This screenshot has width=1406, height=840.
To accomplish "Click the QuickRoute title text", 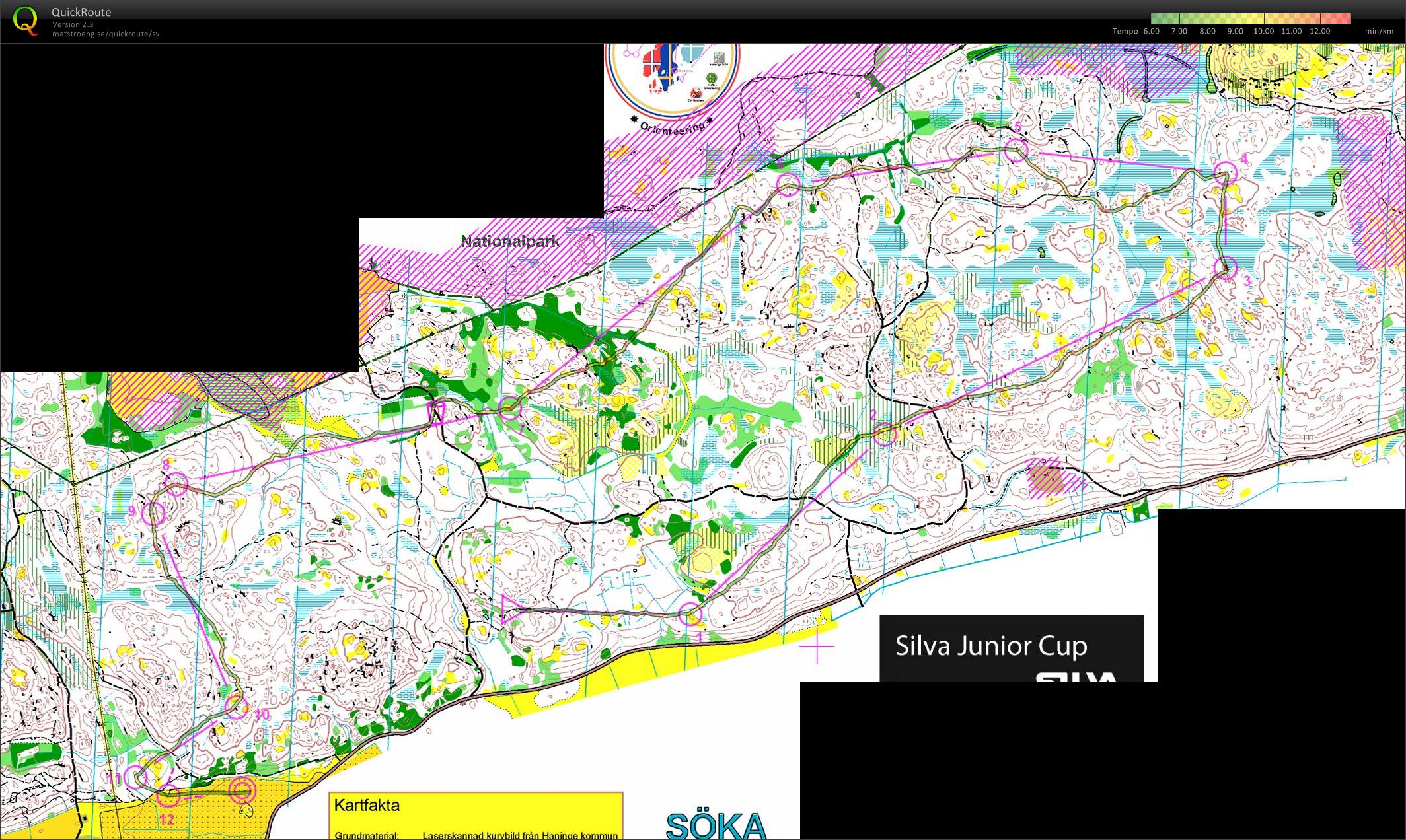I will pos(81,12).
